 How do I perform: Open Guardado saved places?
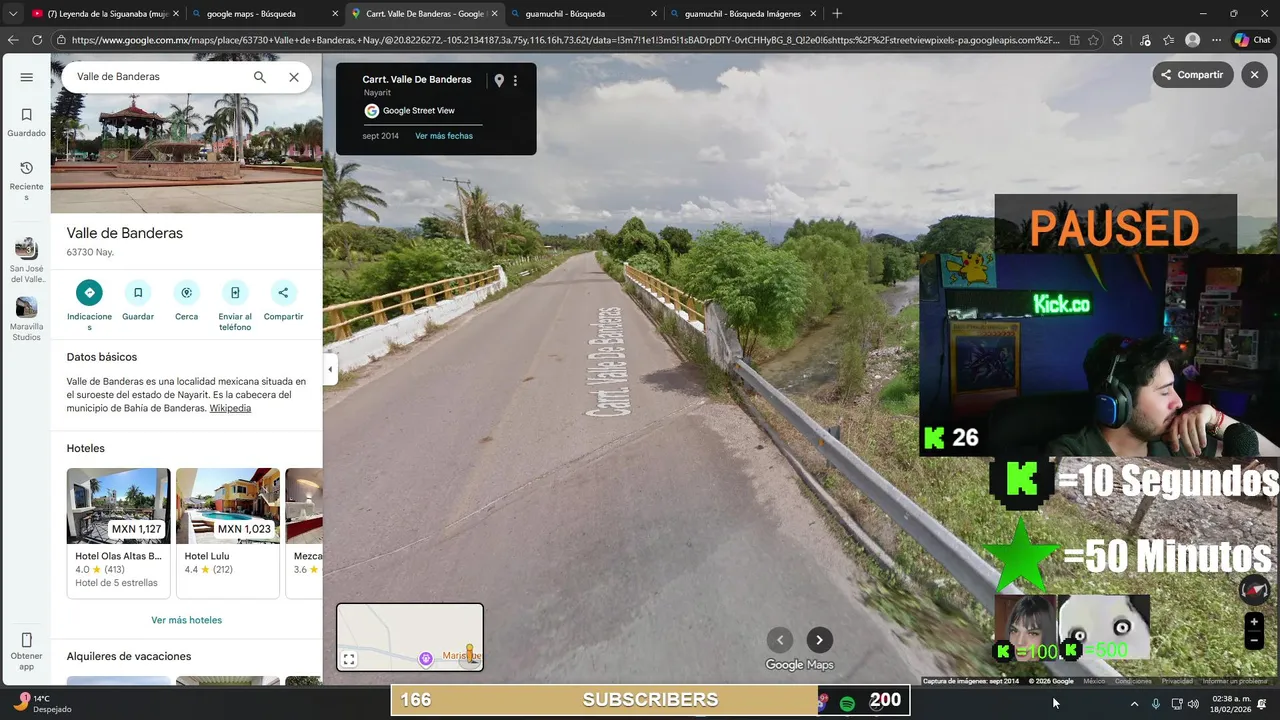coord(27,122)
